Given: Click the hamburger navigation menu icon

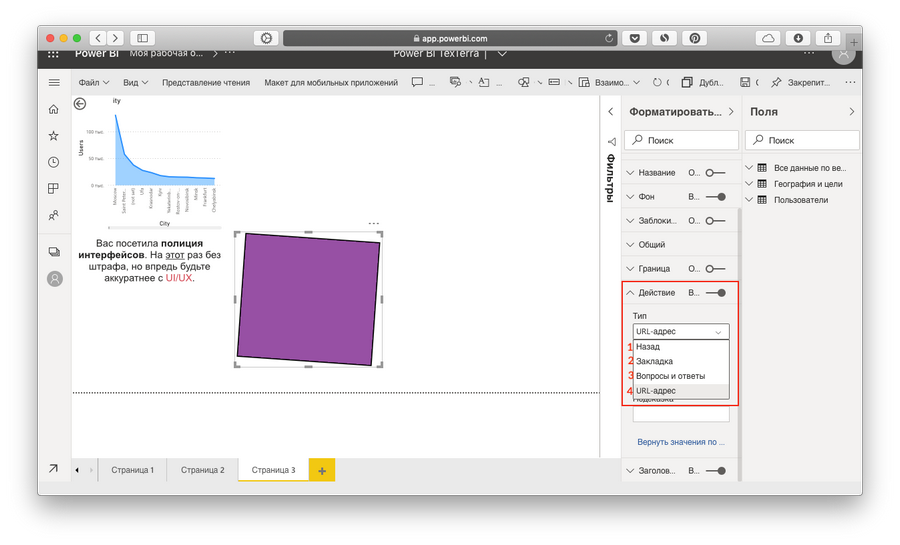Looking at the screenshot, I should (54, 82).
